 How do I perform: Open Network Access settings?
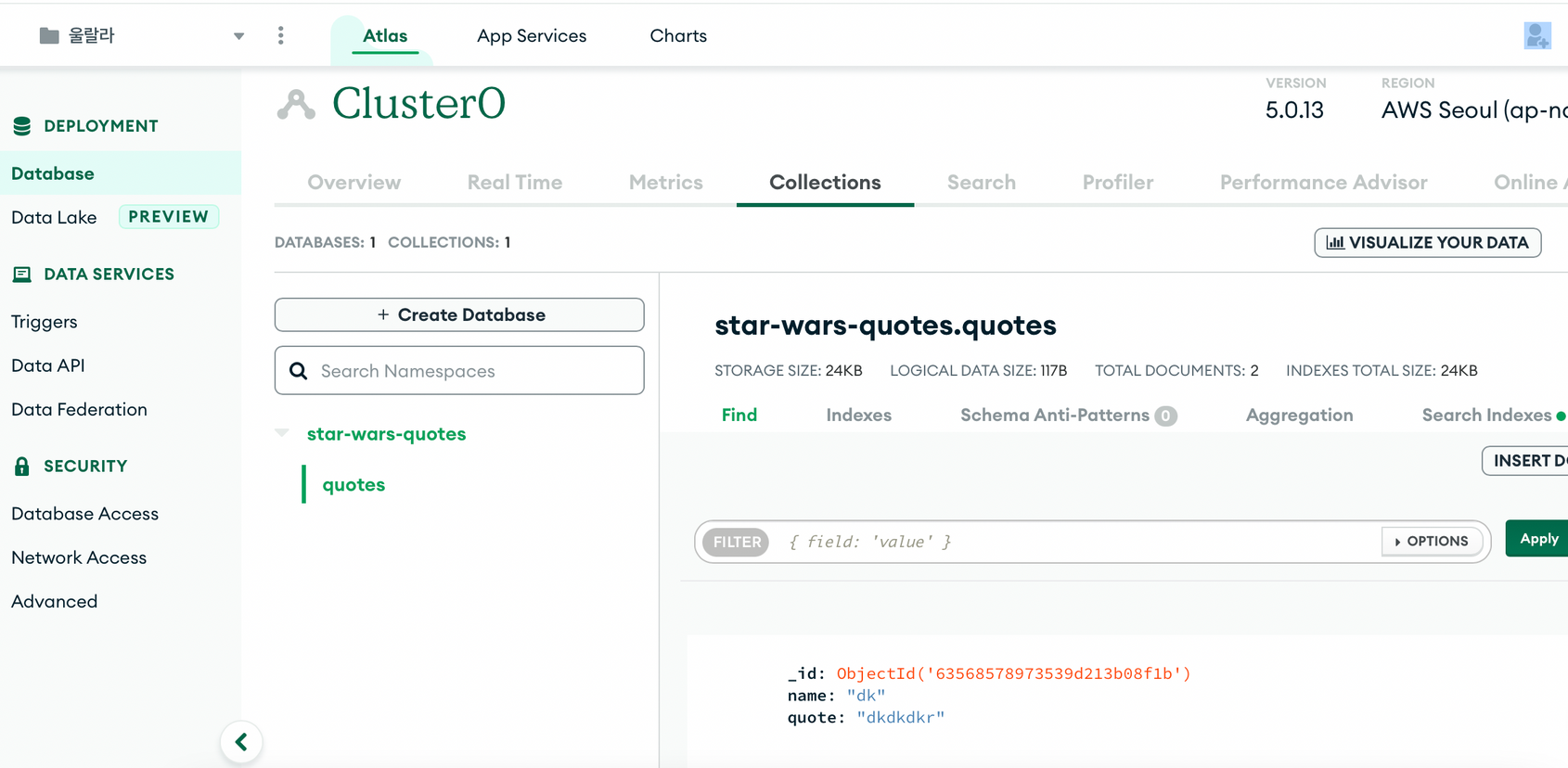coord(79,557)
